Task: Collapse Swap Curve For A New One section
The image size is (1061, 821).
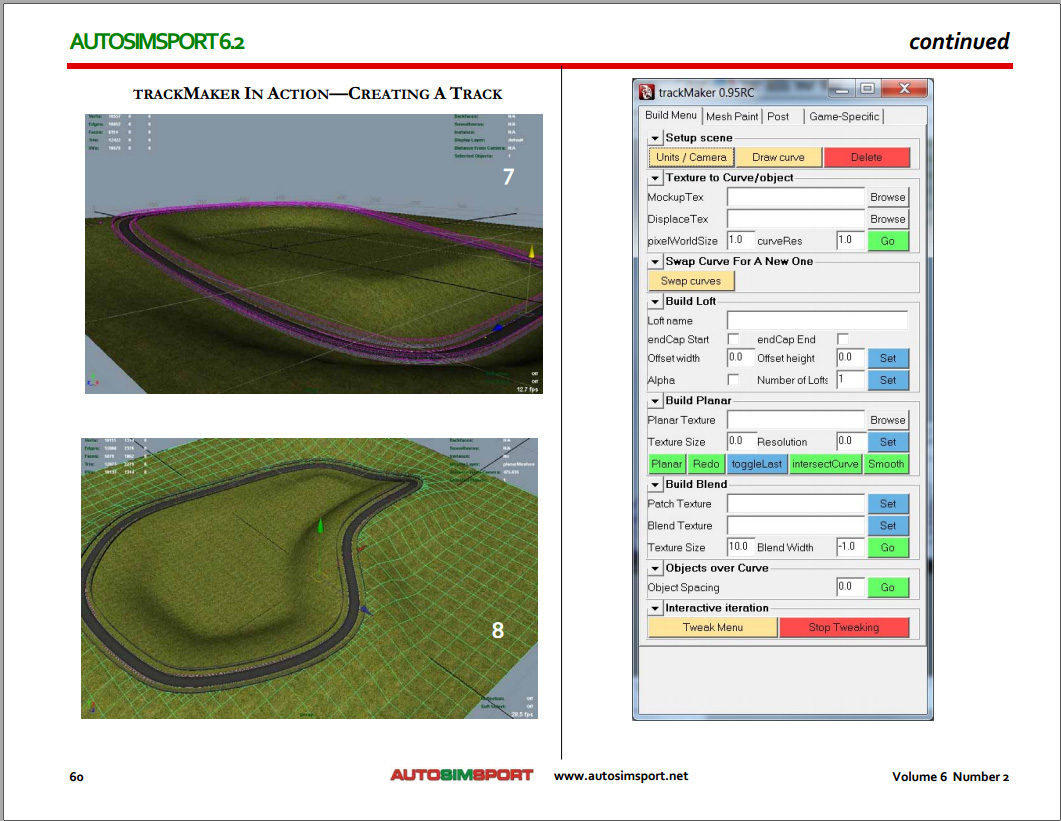Action: 655,261
